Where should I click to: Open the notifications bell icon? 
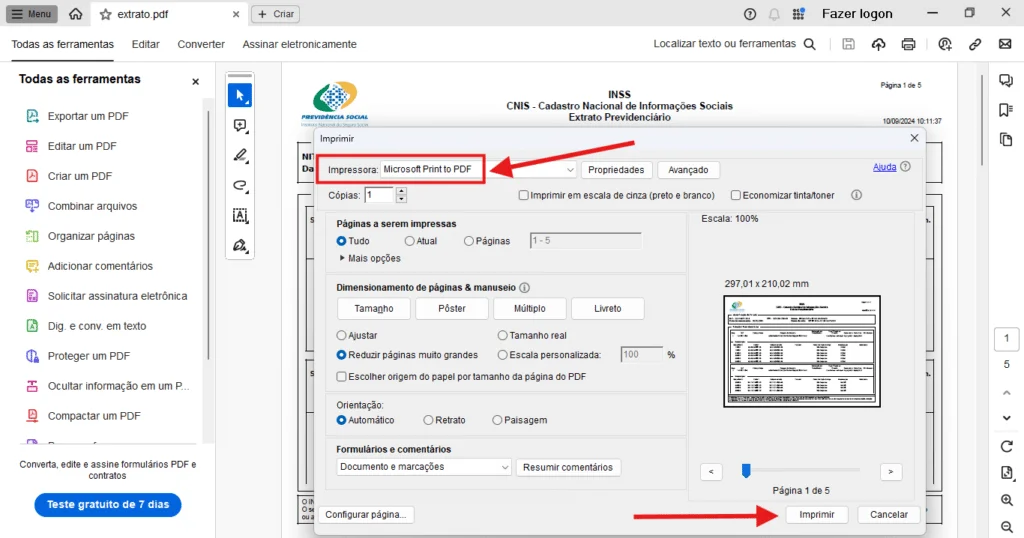pos(774,14)
